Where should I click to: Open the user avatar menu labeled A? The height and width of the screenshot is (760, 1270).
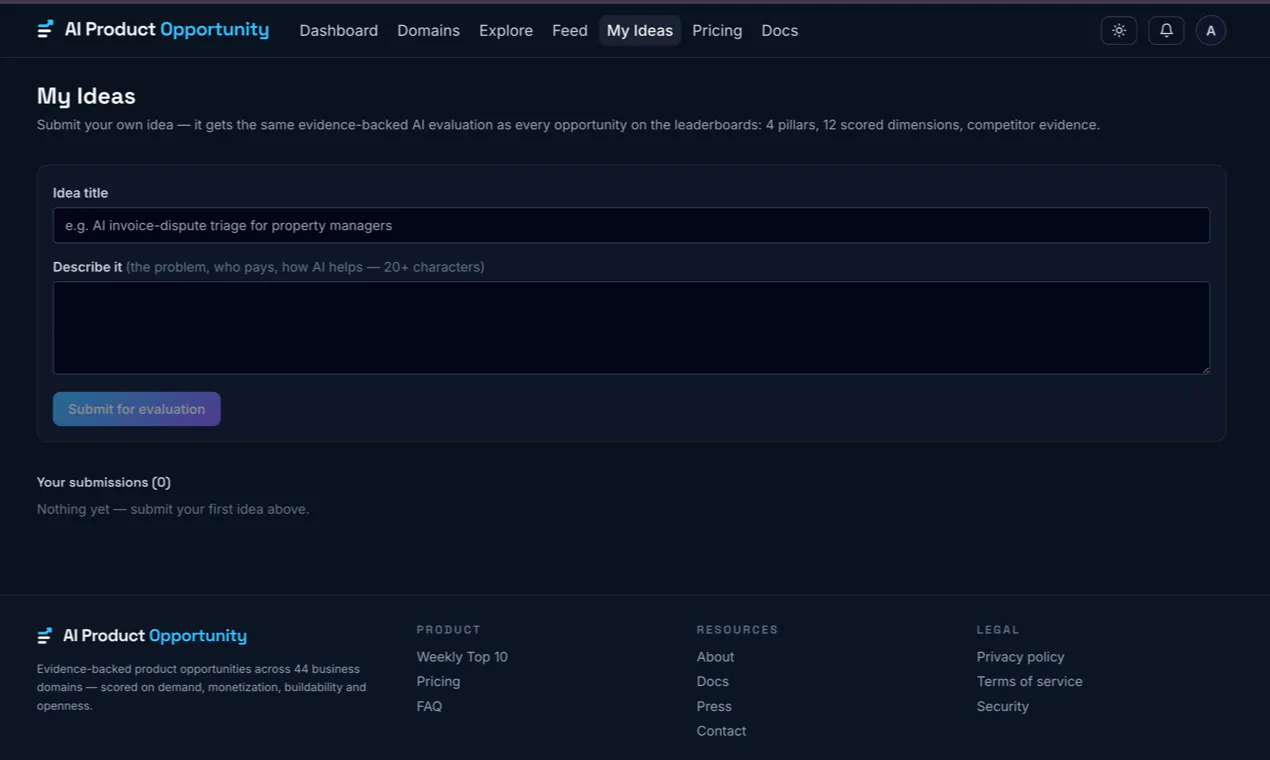[x=1211, y=30]
